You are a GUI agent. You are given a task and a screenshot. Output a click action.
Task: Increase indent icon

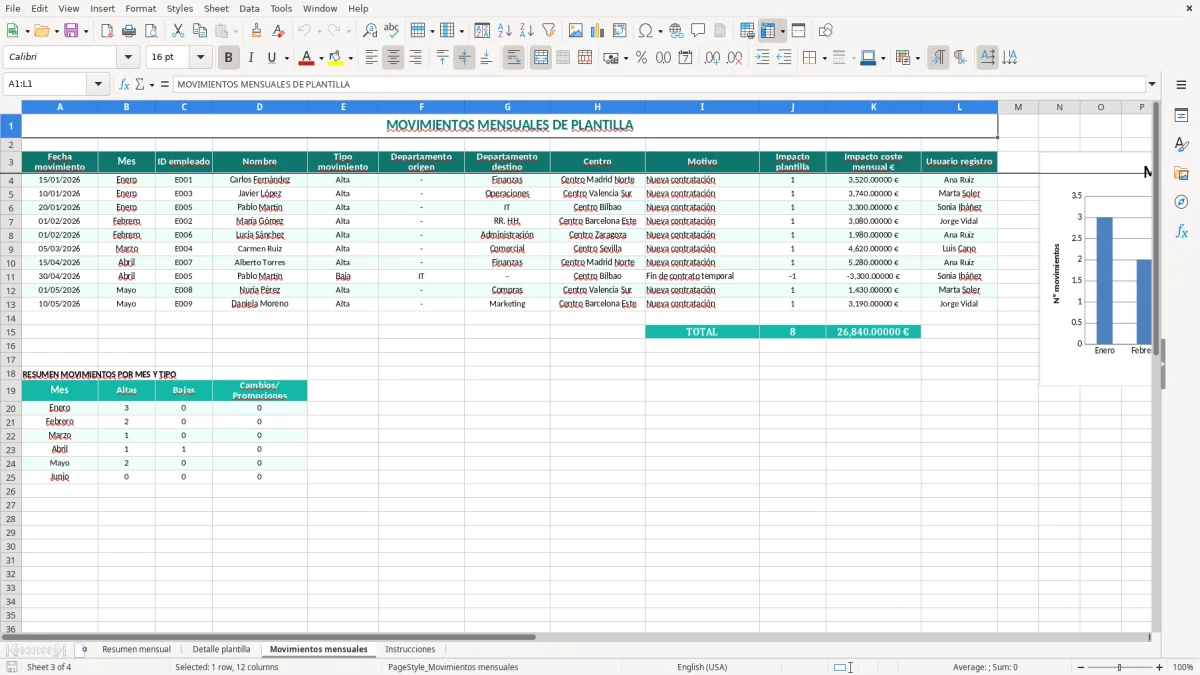(x=762, y=58)
